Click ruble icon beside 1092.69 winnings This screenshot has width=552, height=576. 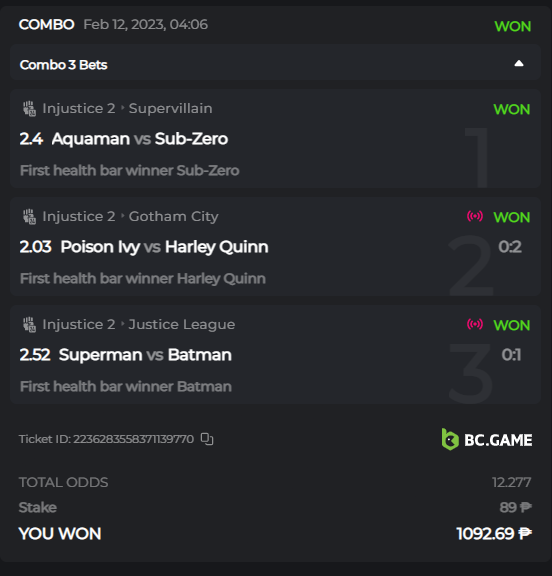coord(525,533)
